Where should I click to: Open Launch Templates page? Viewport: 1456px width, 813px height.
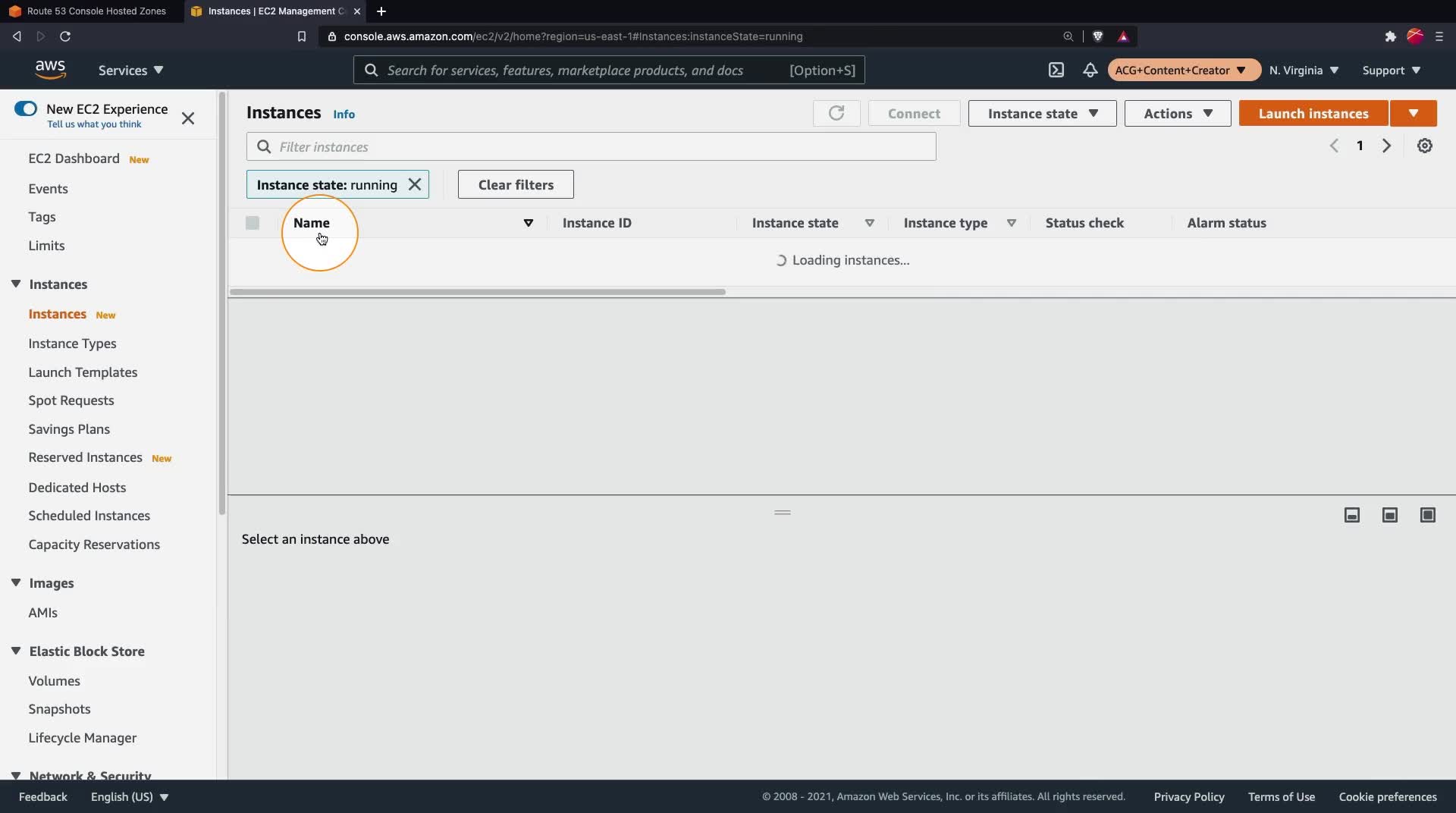(83, 372)
